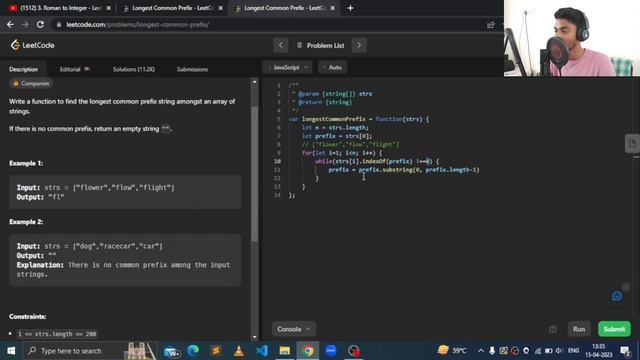Open the notes icon at editor's right edge
The height and width of the screenshot is (360, 640).
pyautogui.click(x=632, y=144)
